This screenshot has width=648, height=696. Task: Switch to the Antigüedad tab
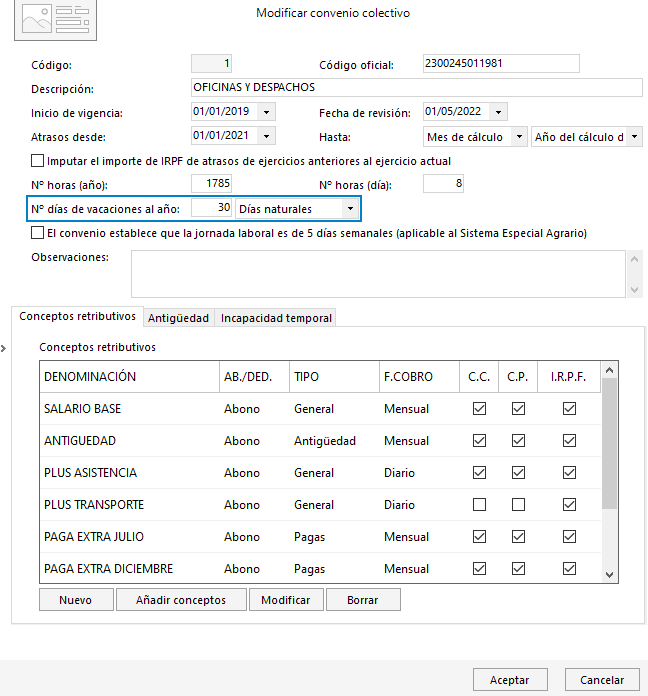pyautogui.click(x=178, y=318)
